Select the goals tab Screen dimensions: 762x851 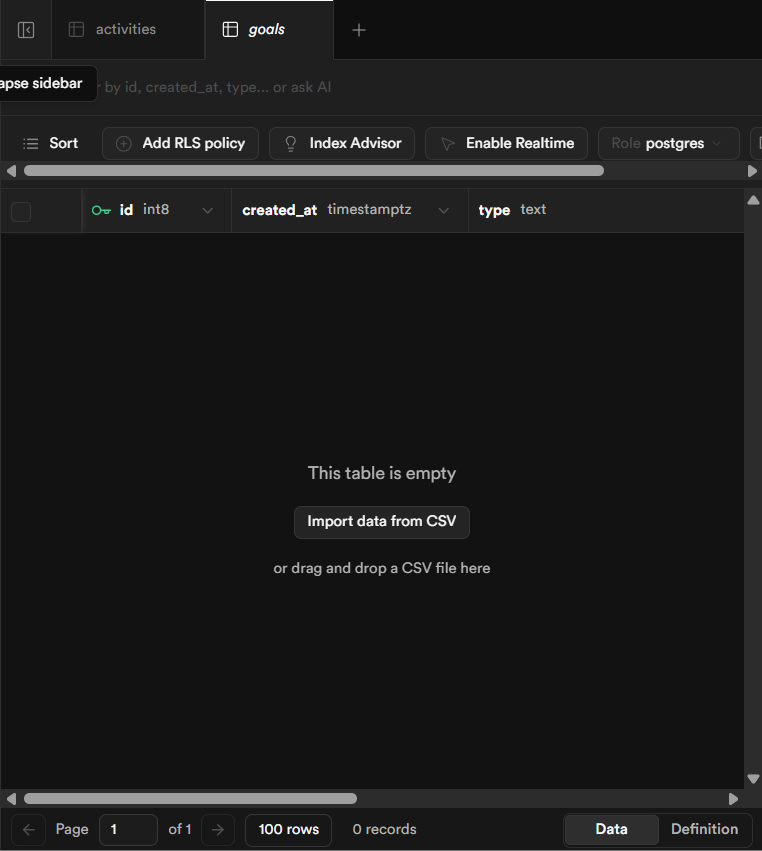(266, 30)
